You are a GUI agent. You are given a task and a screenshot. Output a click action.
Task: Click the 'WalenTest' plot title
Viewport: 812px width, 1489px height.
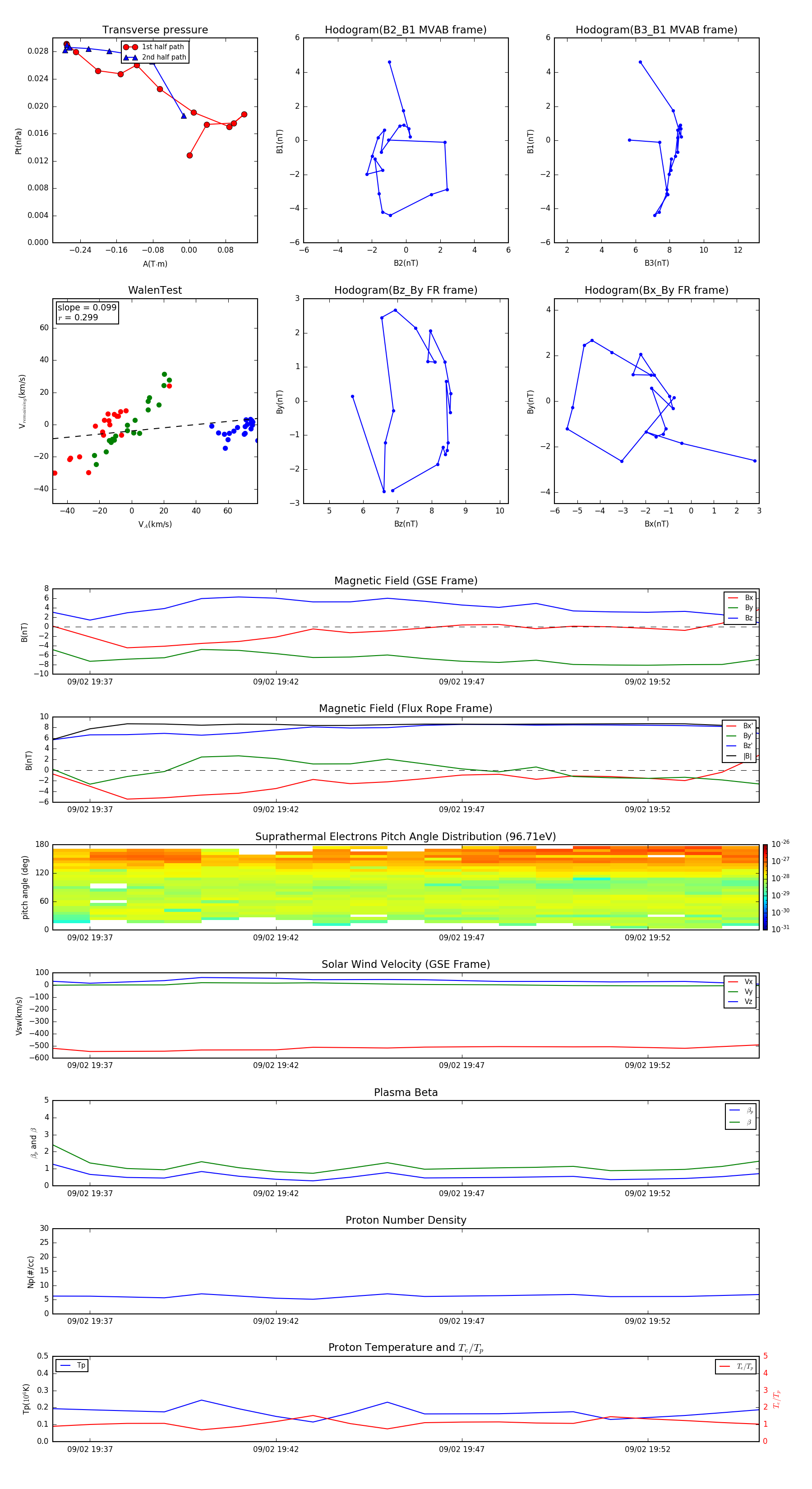click(x=155, y=290)
